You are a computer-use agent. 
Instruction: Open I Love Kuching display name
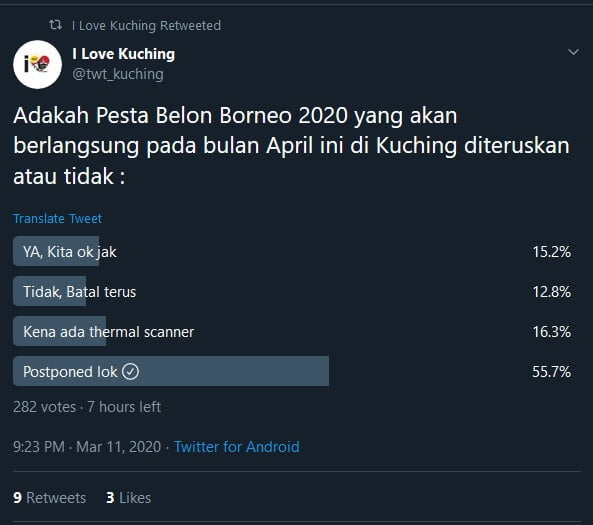click(x=124, y=54)
